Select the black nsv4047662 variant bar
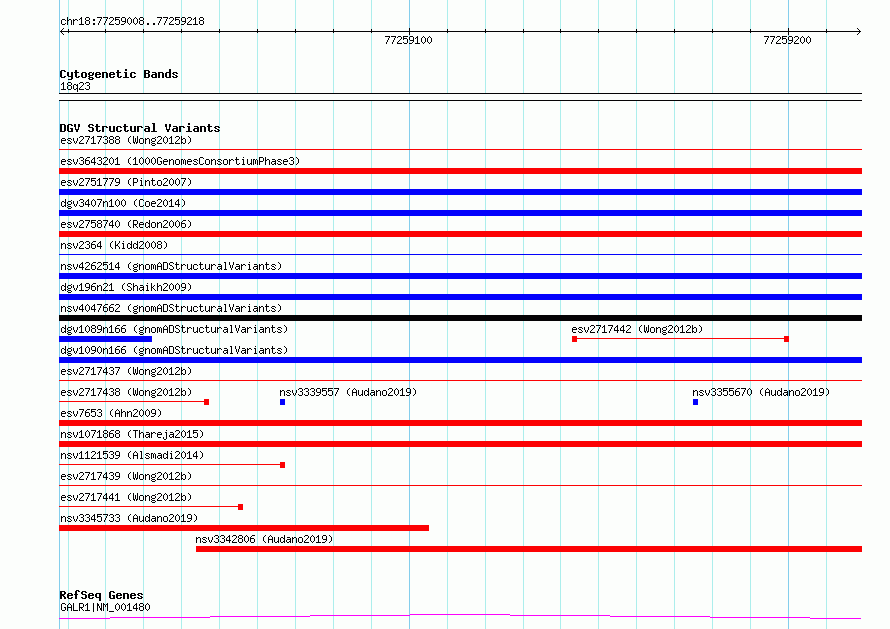This screenshot has width=890, height=629. pos(460,318)
